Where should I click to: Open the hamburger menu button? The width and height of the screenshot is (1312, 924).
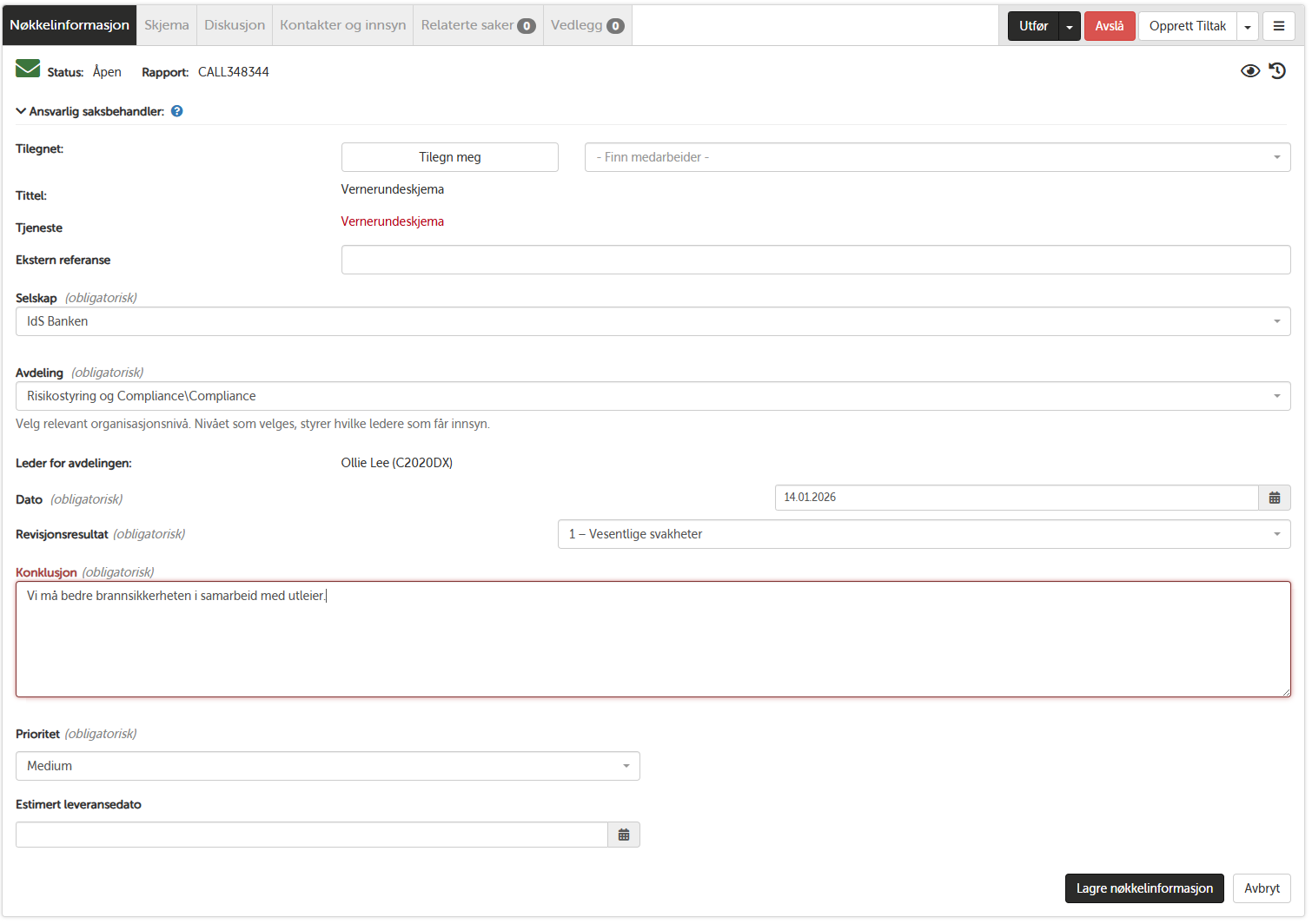(x=1278, y=26)
